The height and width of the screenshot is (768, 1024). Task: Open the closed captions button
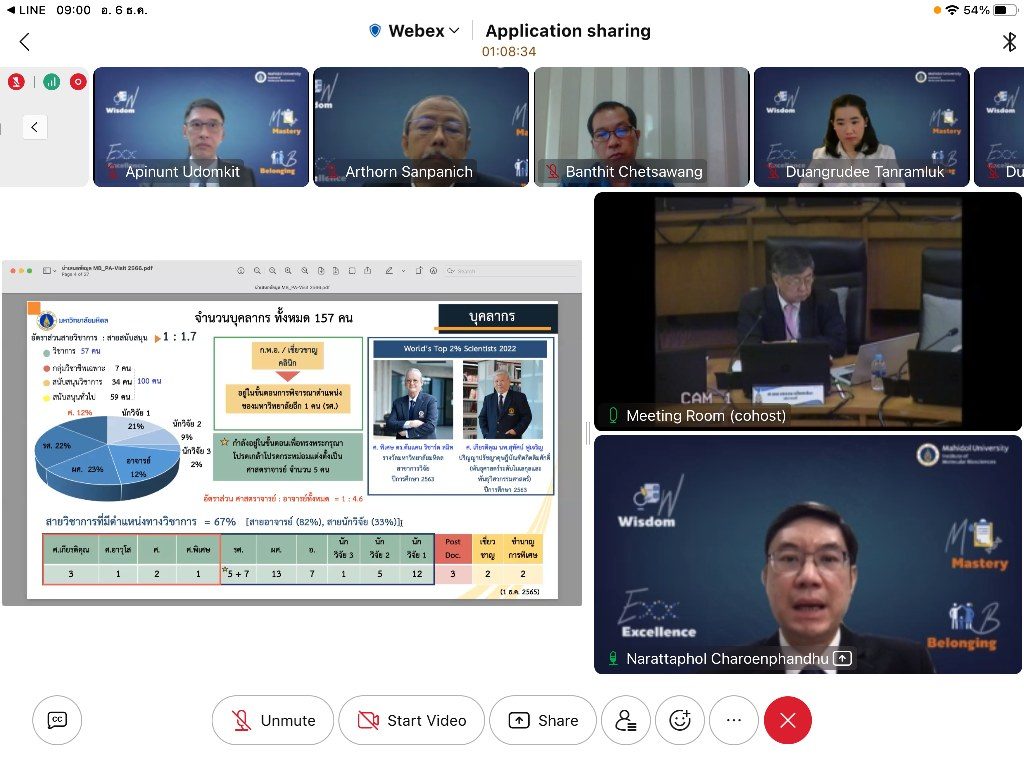tap(57, 720)
